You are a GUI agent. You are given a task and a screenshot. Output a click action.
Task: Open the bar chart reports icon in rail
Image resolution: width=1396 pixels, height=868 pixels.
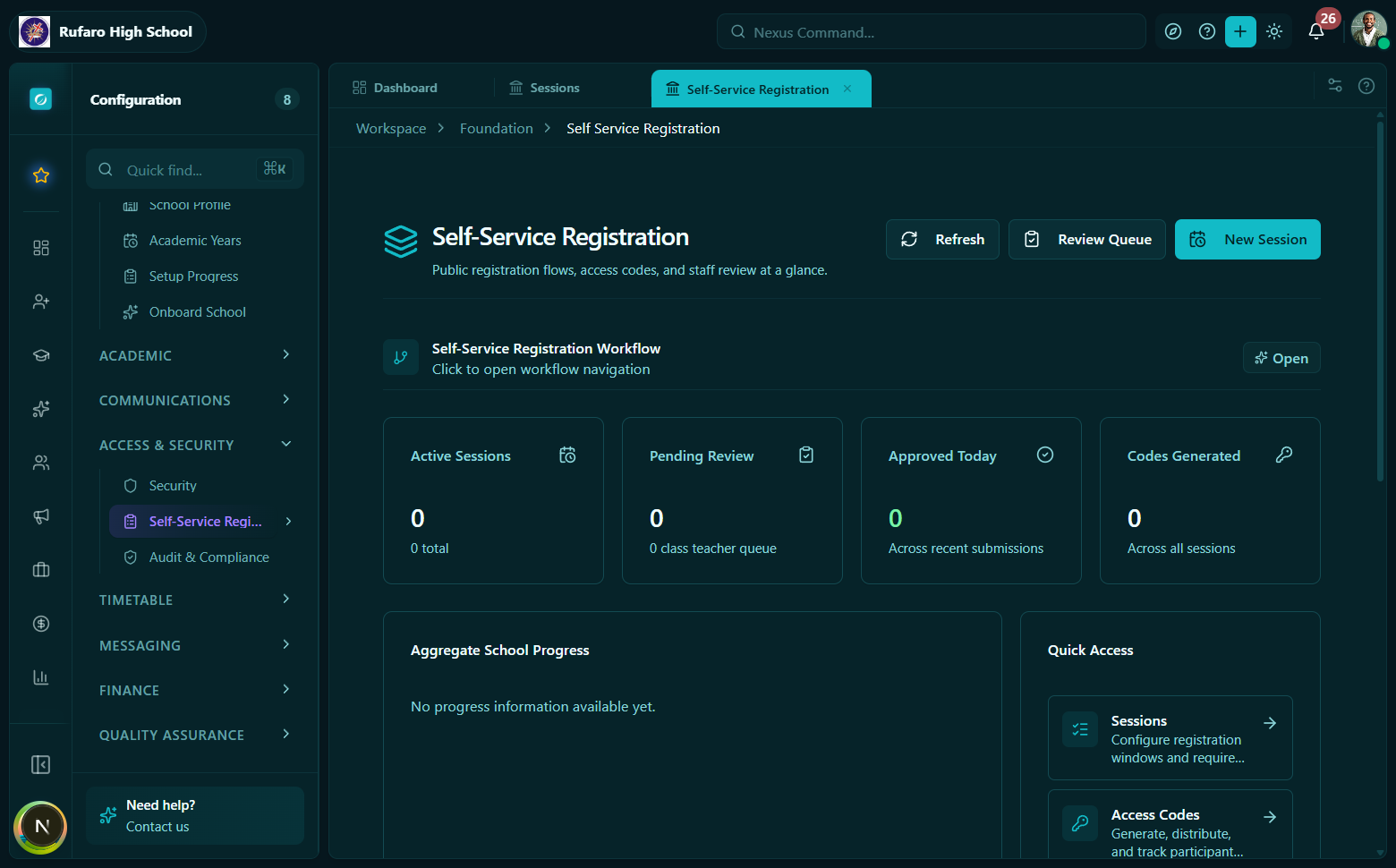(x=41, y=677)
